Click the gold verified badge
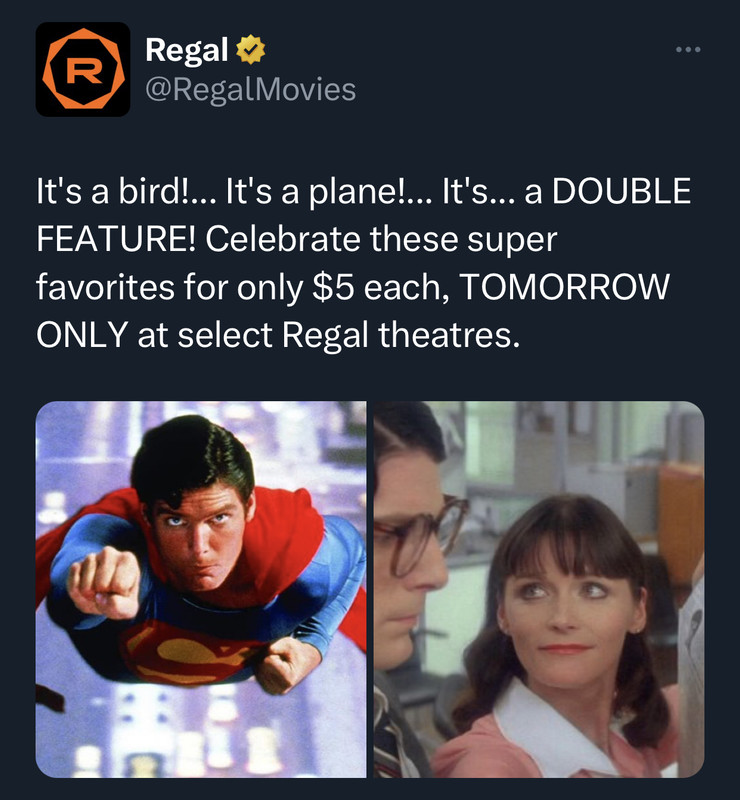Image resolution: width=740 pixels, height=800 pixels. (x=251, y=49)
